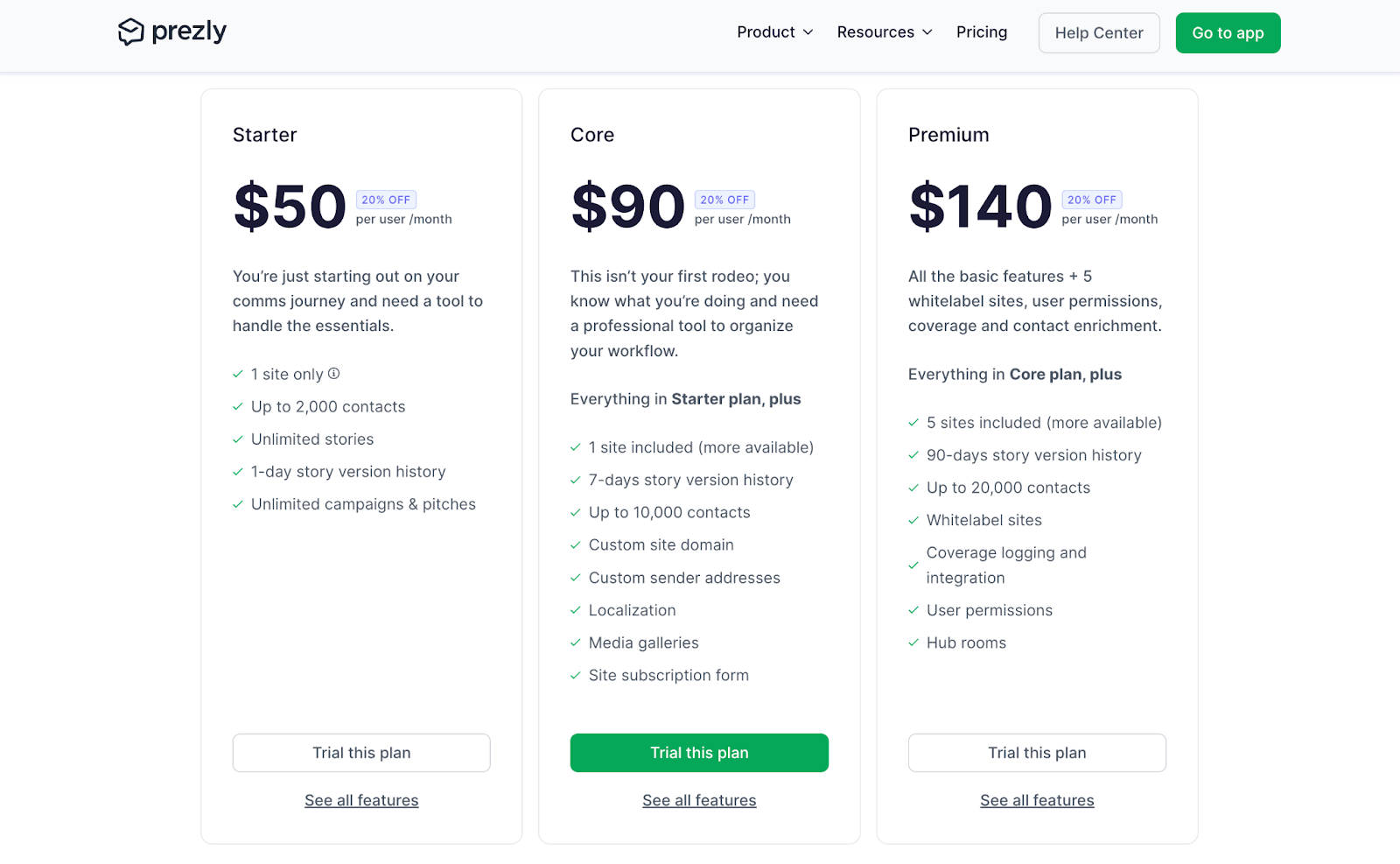See all features of the Starter plan
The height and width of the screenshot is (864, 1400).
[x=361, y=800]
